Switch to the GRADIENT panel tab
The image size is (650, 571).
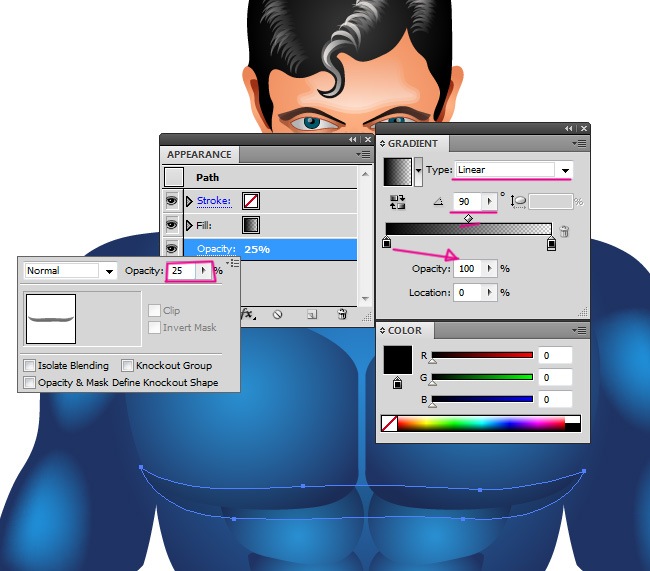click(x=412, y=143)
